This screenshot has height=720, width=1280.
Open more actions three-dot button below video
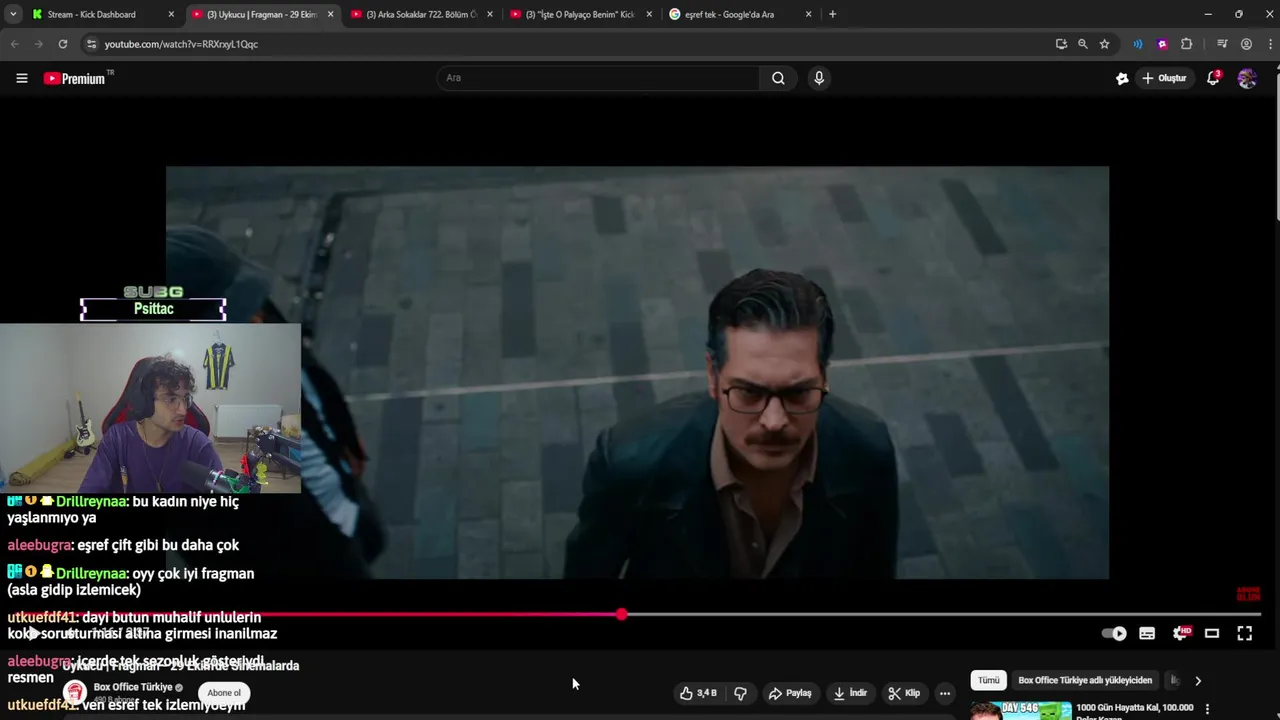click(944, 693)
